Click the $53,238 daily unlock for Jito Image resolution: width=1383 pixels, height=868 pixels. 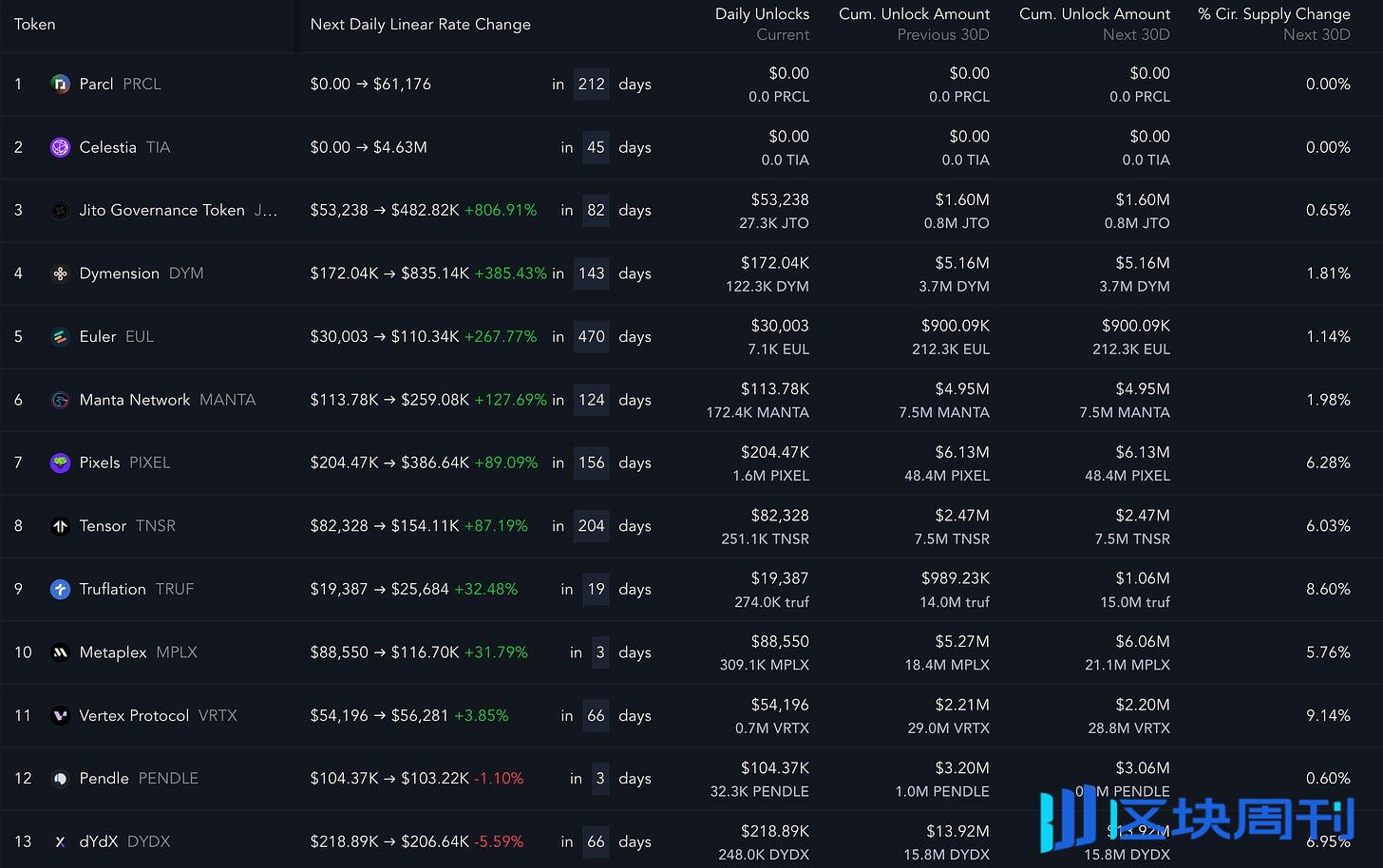(x=780, y=200)
